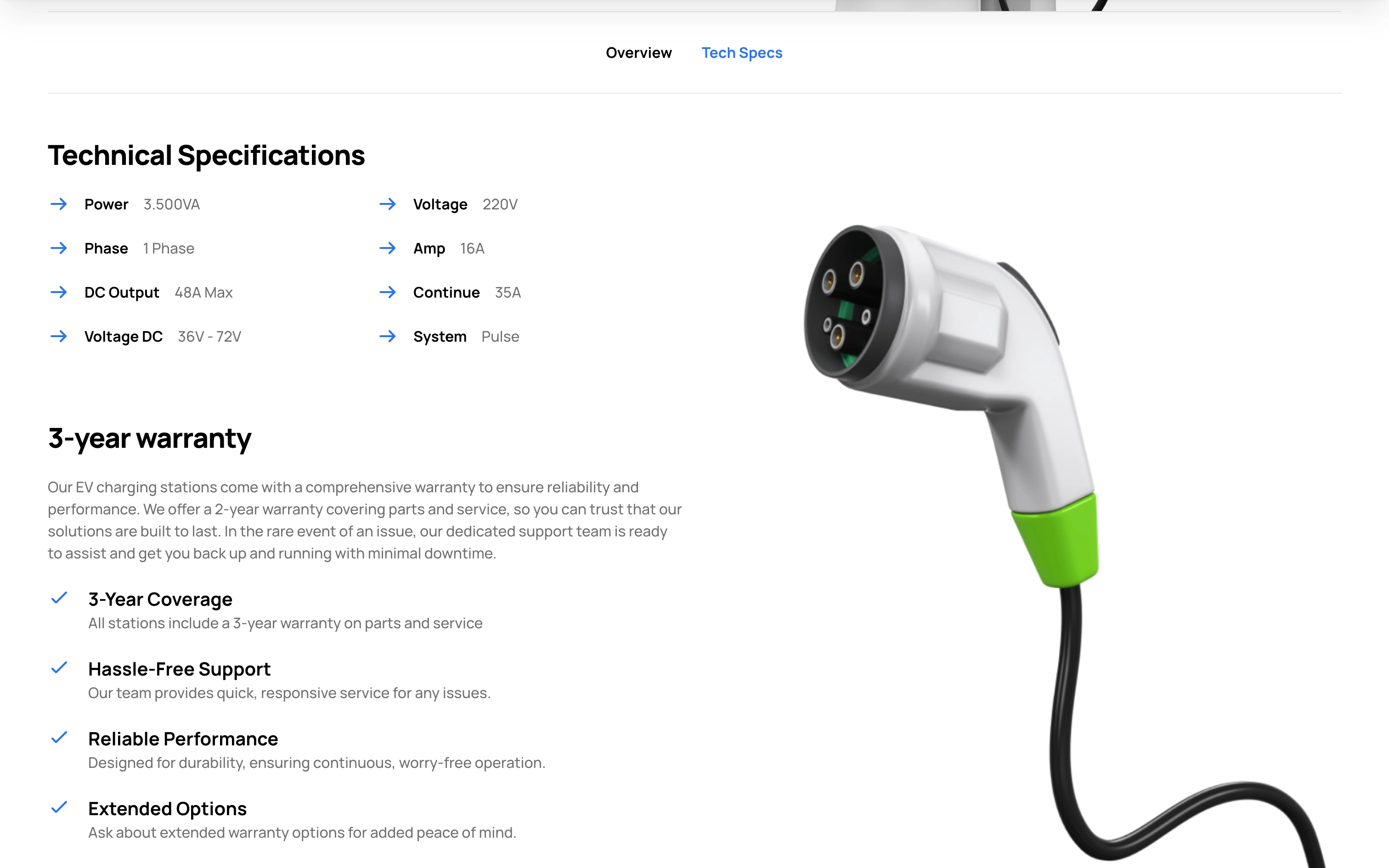The width and height of the screenshot is (1389, 868).
Task: Click the arrow icon beside Power
Action: tap(58, 204)
